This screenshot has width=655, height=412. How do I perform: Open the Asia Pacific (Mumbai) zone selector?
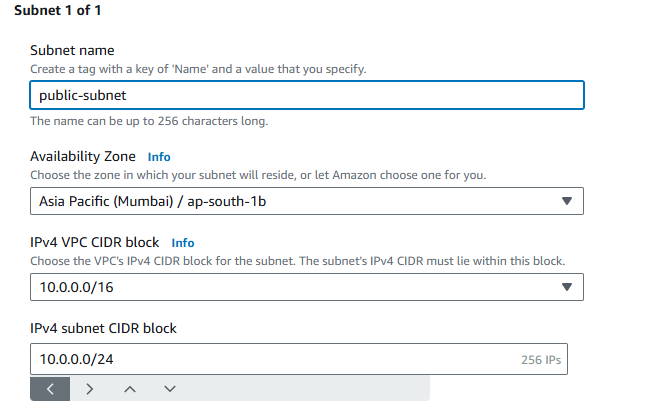click(x=307, y=201)
